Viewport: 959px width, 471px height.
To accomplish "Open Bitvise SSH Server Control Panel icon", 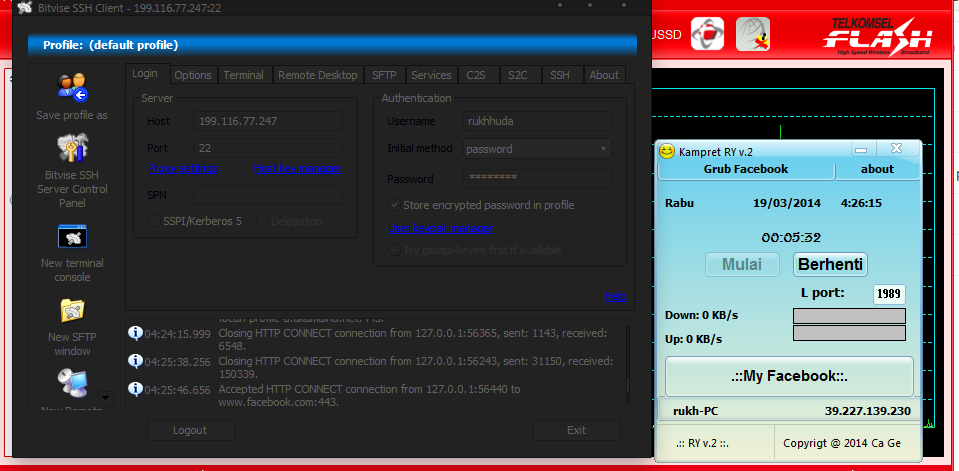I will click(x=73, y=147).
